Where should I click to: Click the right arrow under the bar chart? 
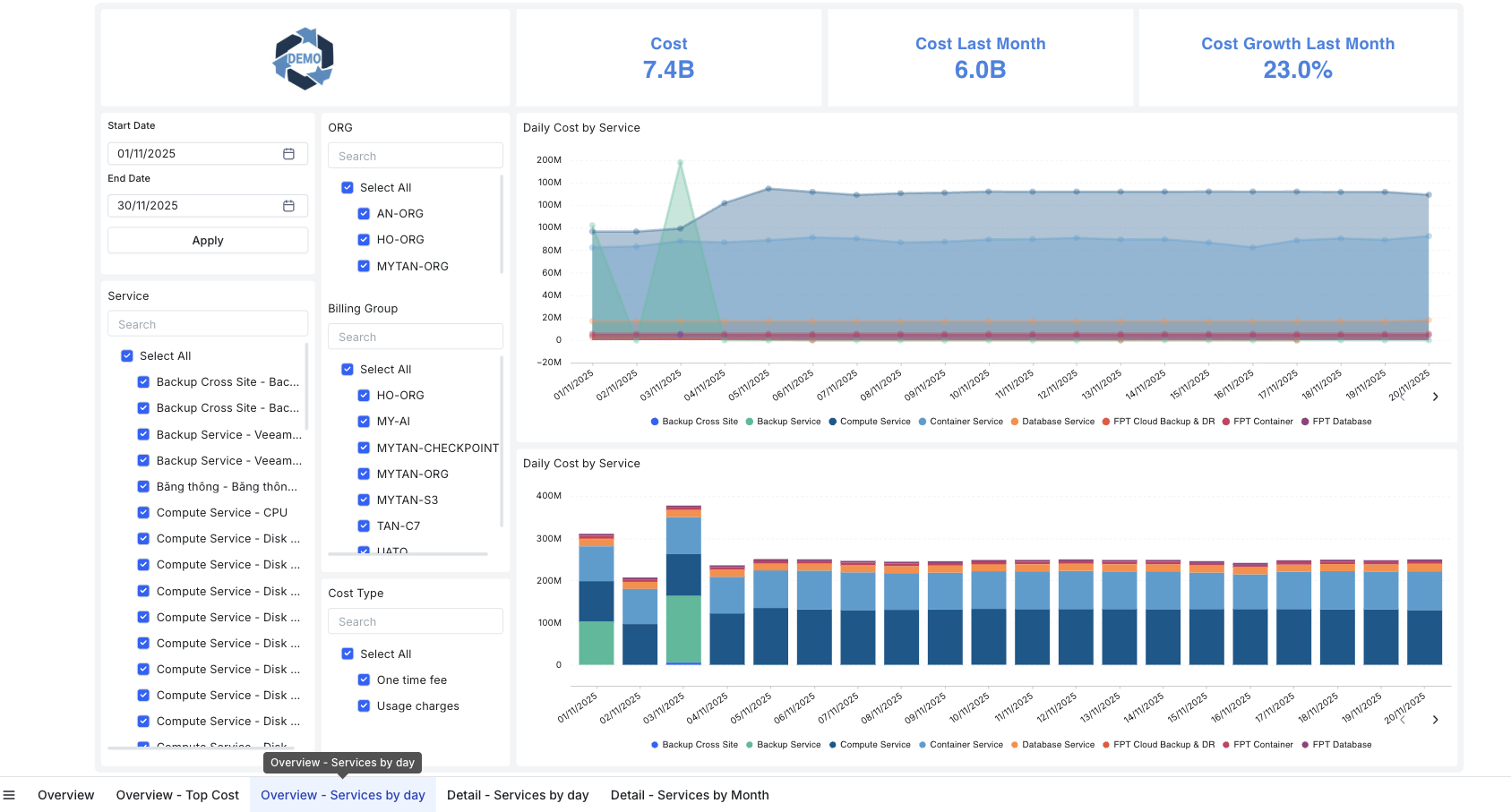[x=1435, y=718]
